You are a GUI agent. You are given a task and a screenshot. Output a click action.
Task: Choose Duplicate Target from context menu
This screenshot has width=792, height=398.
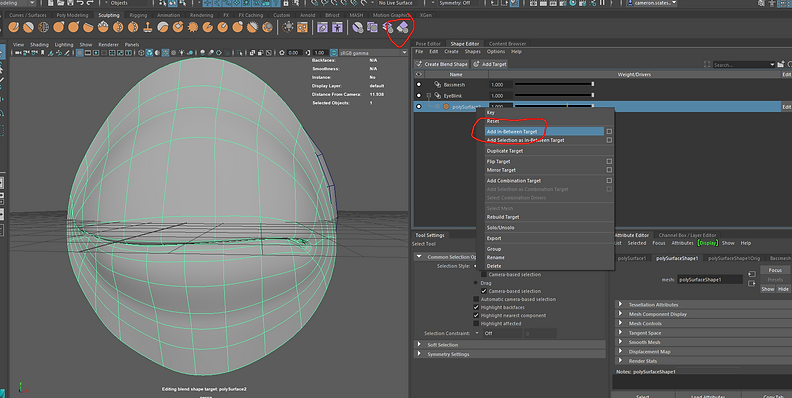[x=505, y=151]
